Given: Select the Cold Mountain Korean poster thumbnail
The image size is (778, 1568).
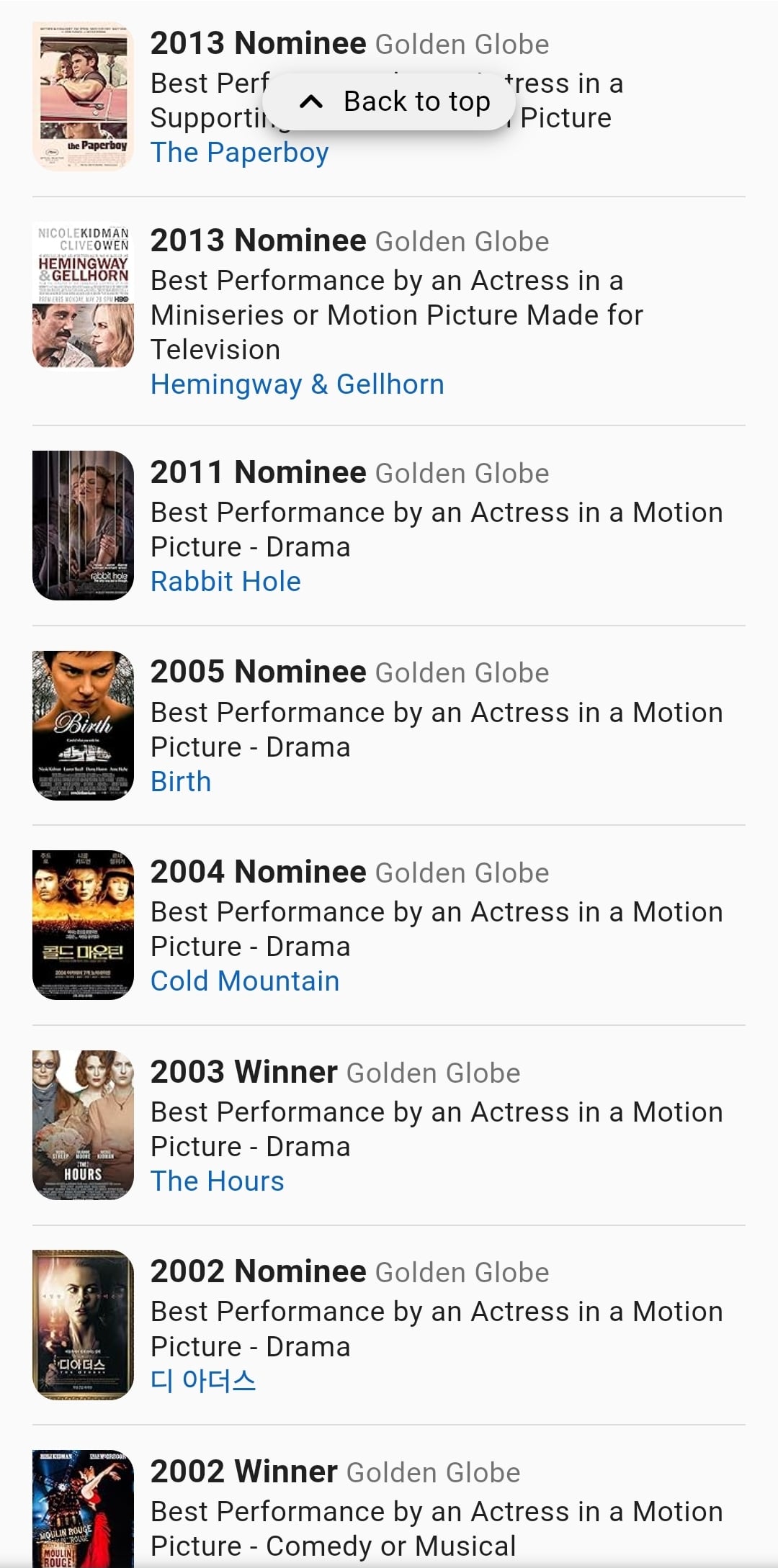Looking at the screenshot, I should (84, 925).
